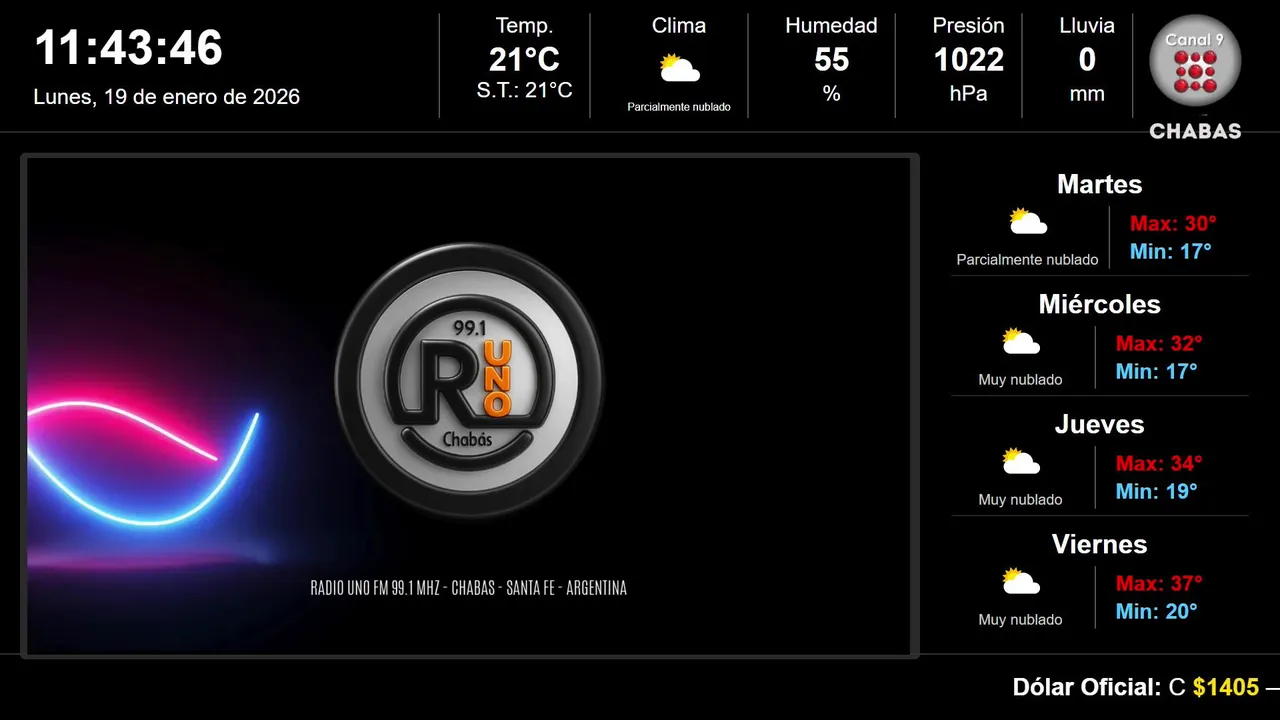Click Viernes Muy nublado description
The image size is (1280, 720).
(1020, 620)
